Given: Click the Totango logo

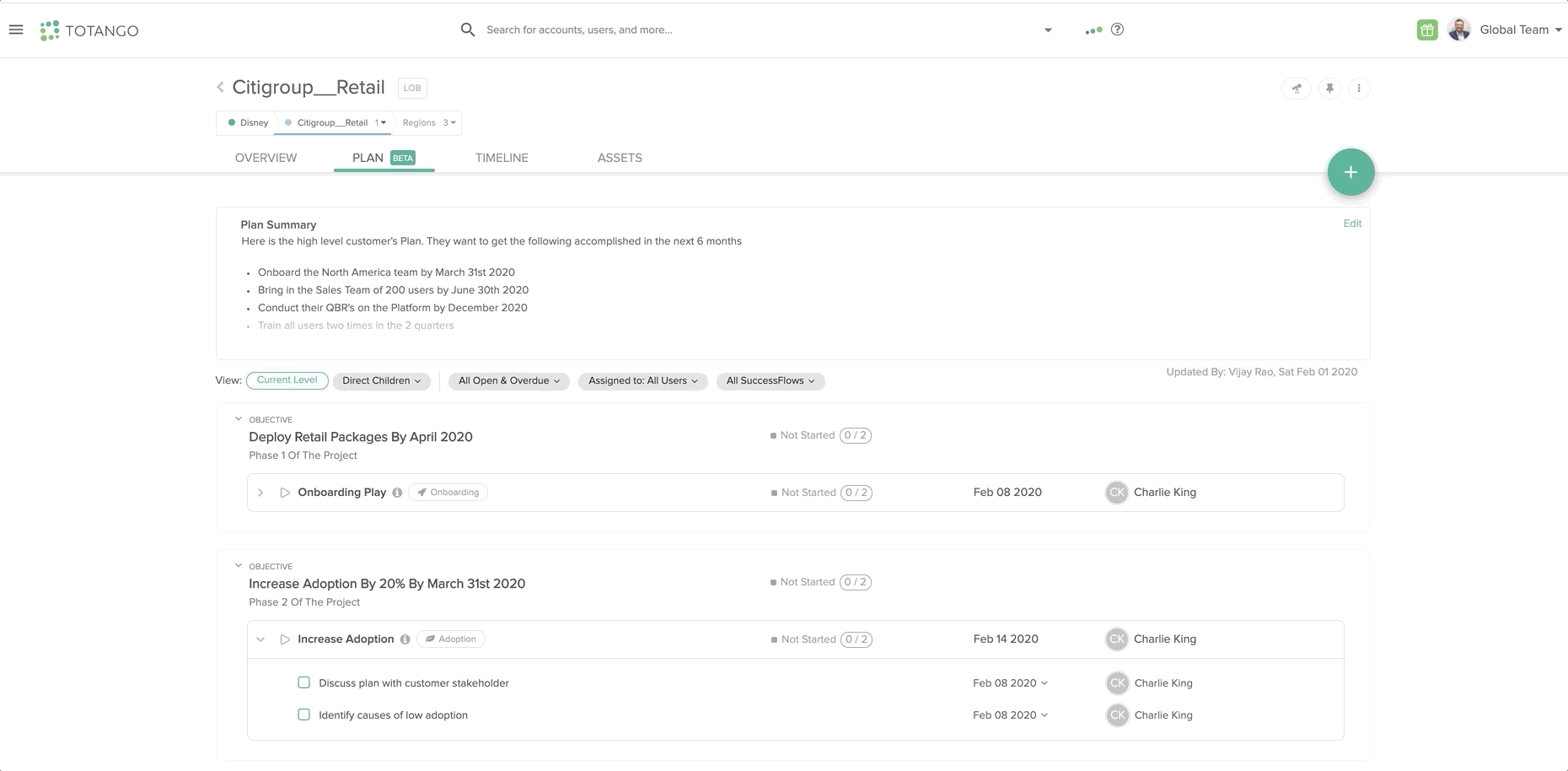Looking at the screenshot, I should (89, 30).
